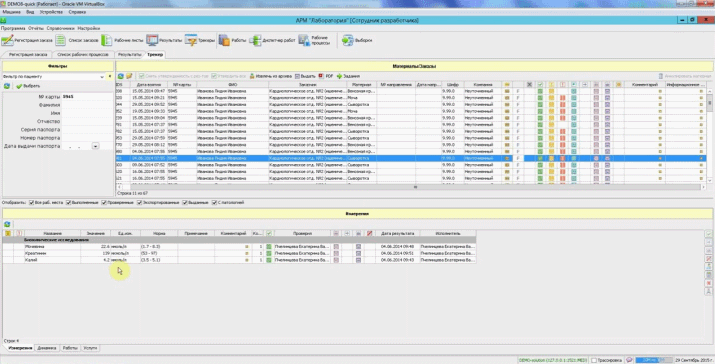This screenshot has height=364, width=715.
Task: Click the horizontal scrollbar of orders table
Action: [x=415, y=187]
